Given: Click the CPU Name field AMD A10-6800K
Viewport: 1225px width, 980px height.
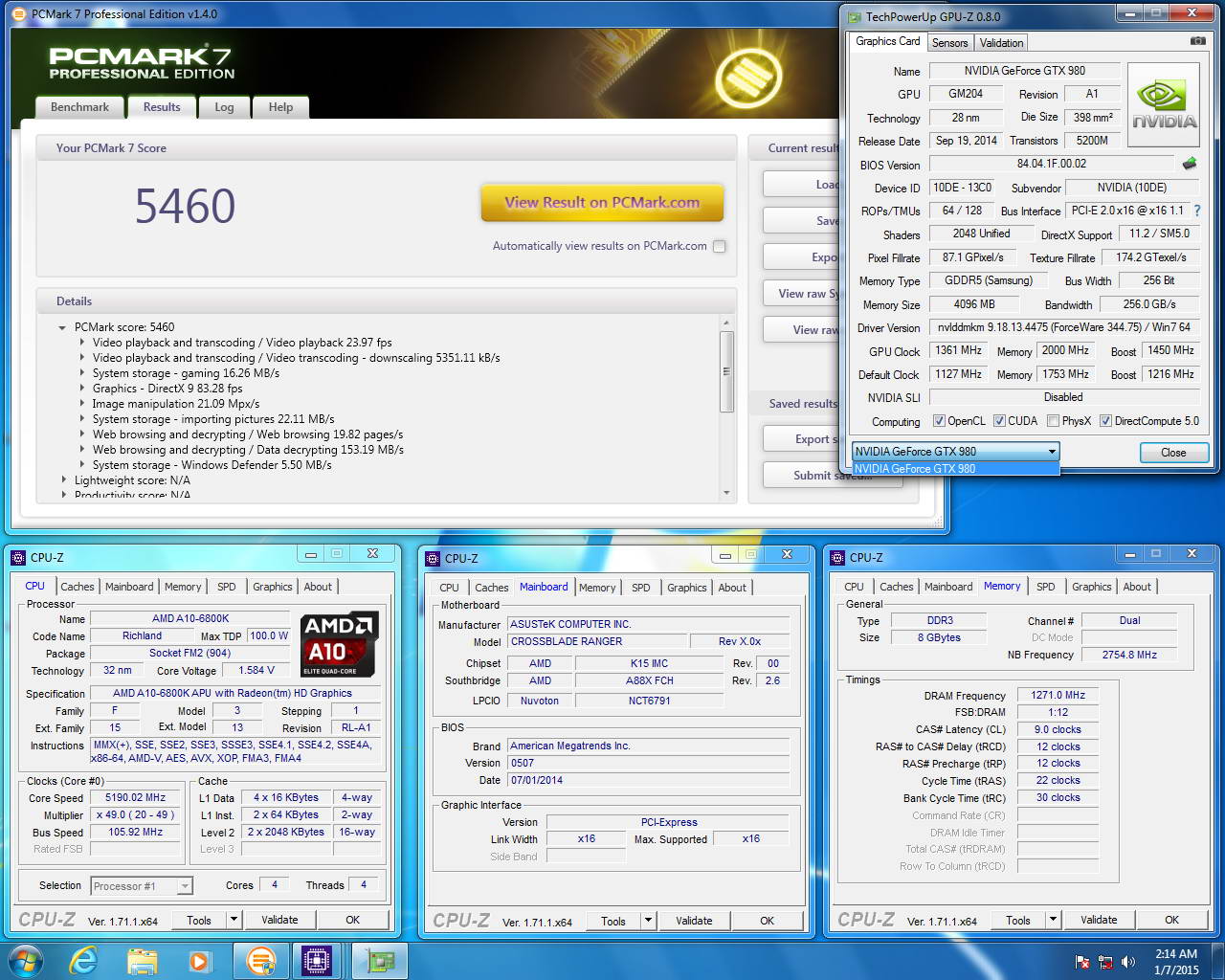Looking at the screenshot, I should [x=190, y=618].
